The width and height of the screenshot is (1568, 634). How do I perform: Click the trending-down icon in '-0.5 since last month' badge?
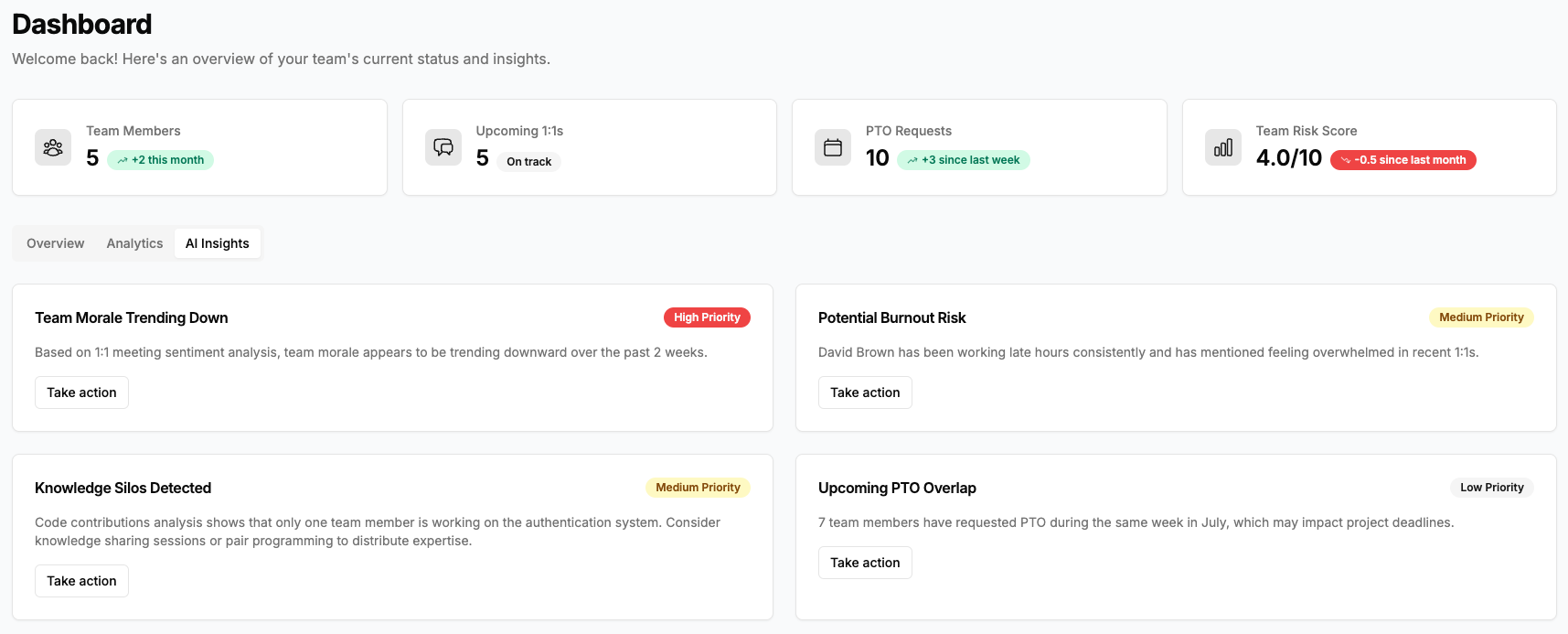[x=1346, y=160]
